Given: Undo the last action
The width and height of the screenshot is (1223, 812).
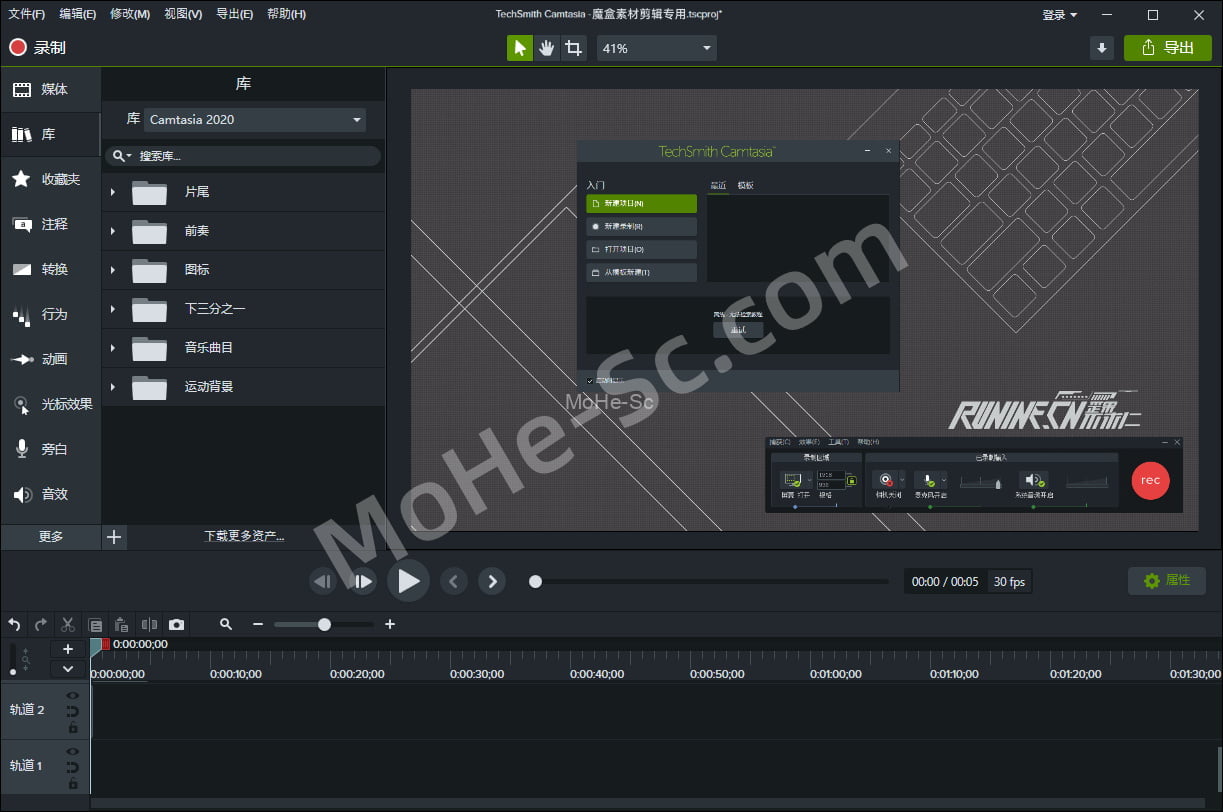Looking at the screenshot, I should [x=14, y=624].
